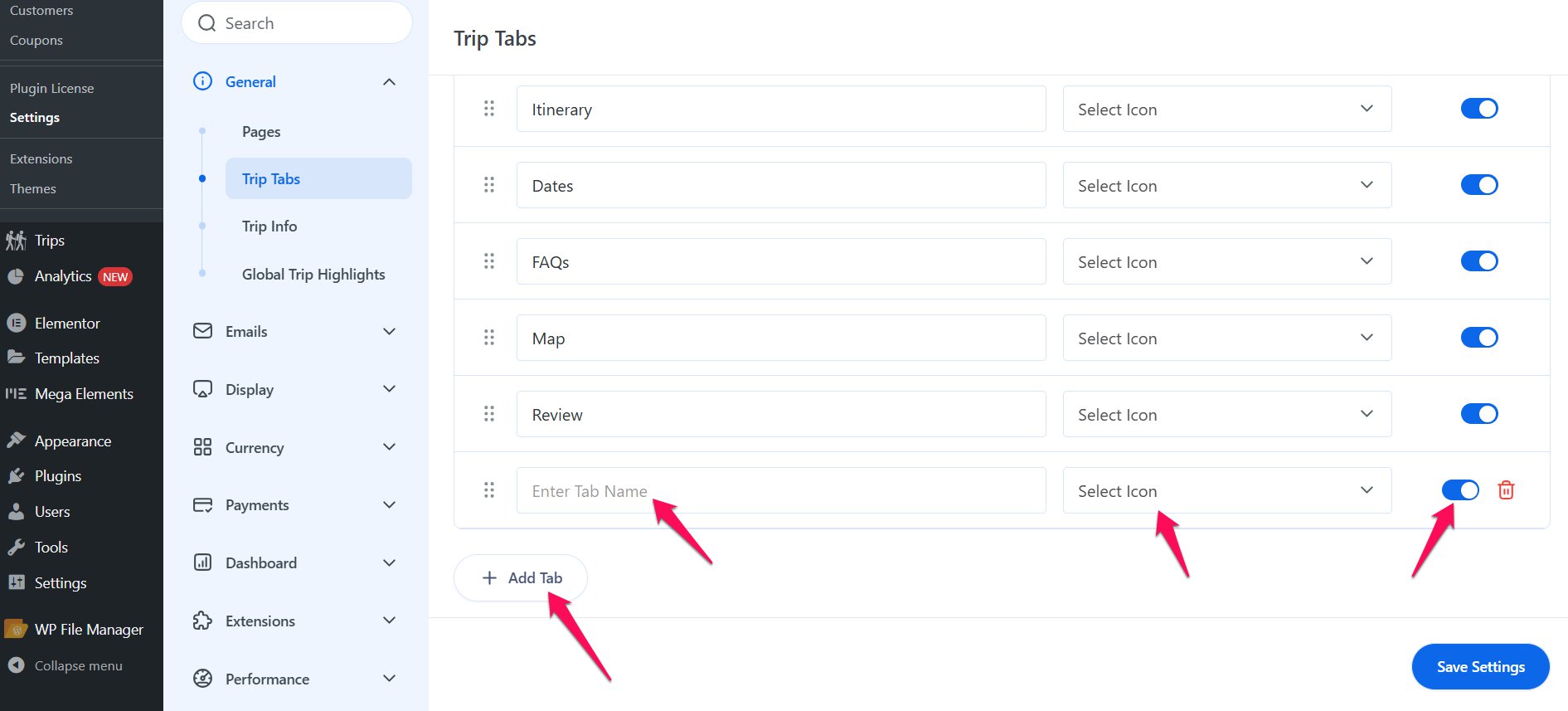The width and height of the screenshot is (1568, 711).
Task: Open Global Trip Highlights settings
Action: [x=313, y=274]
